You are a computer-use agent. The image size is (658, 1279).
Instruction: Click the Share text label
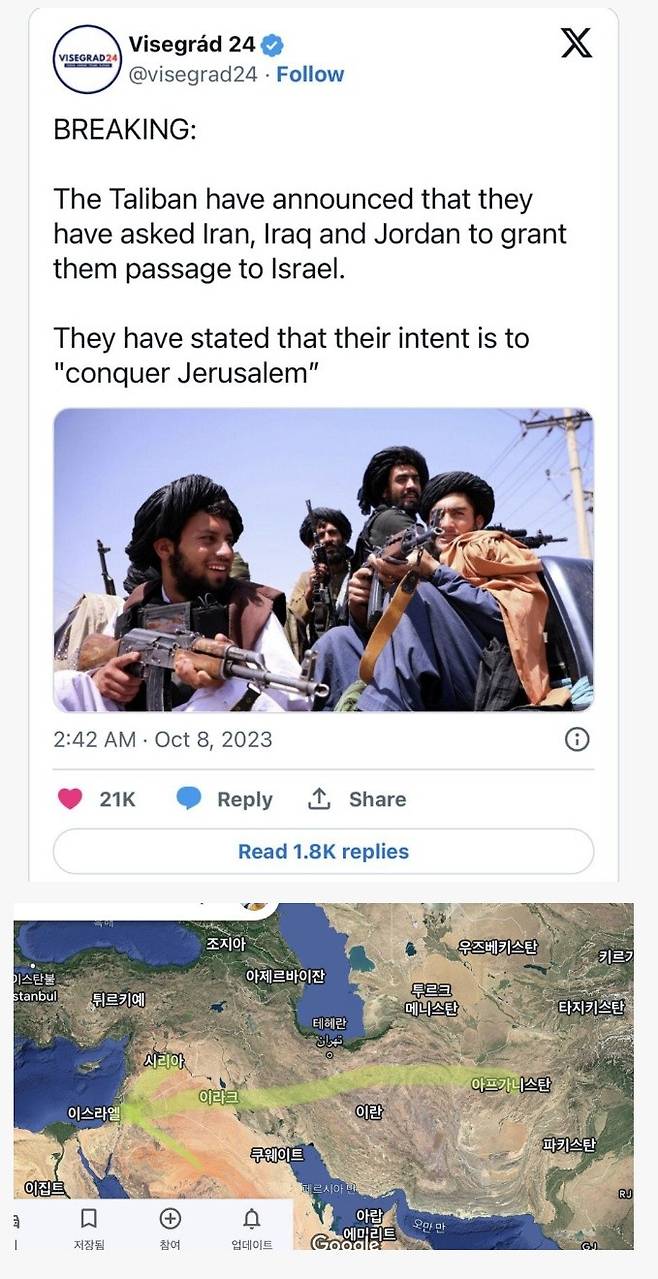377,799
